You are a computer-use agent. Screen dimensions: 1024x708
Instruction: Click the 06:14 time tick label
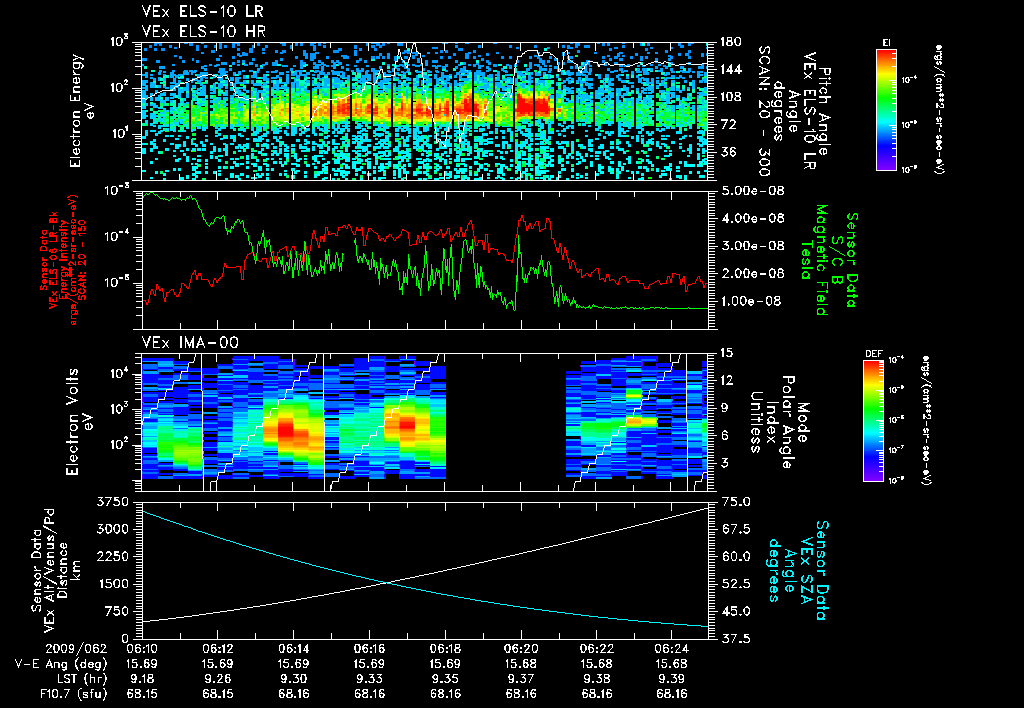293,649
